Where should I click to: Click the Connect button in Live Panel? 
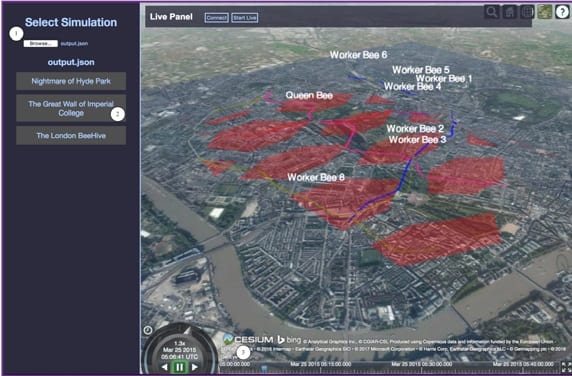click(217, 18)
